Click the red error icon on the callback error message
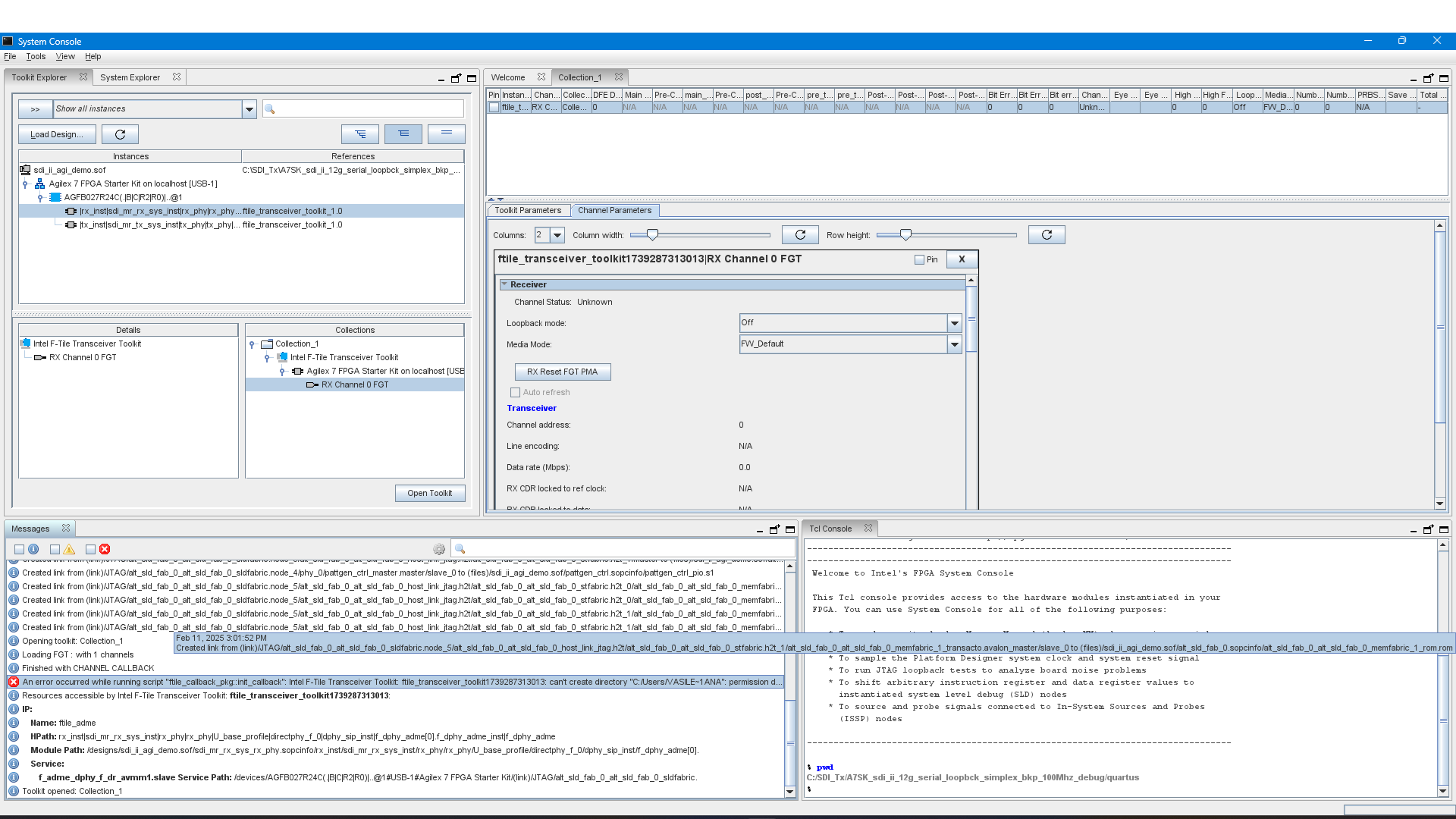 (x=14, y=682)
